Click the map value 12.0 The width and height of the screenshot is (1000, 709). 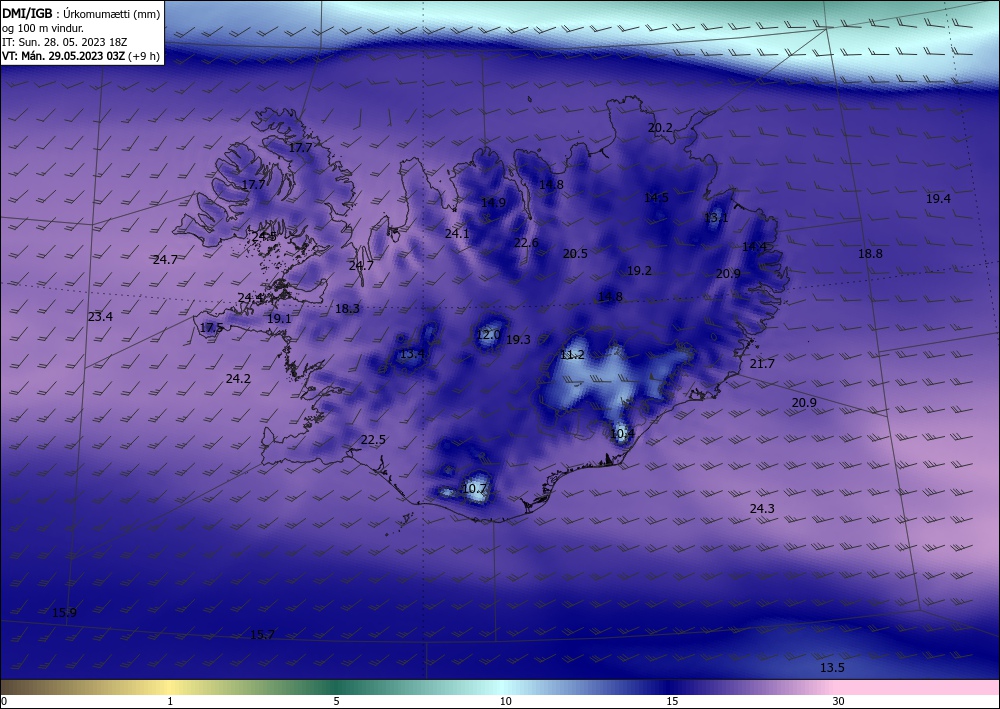(489, 334)
